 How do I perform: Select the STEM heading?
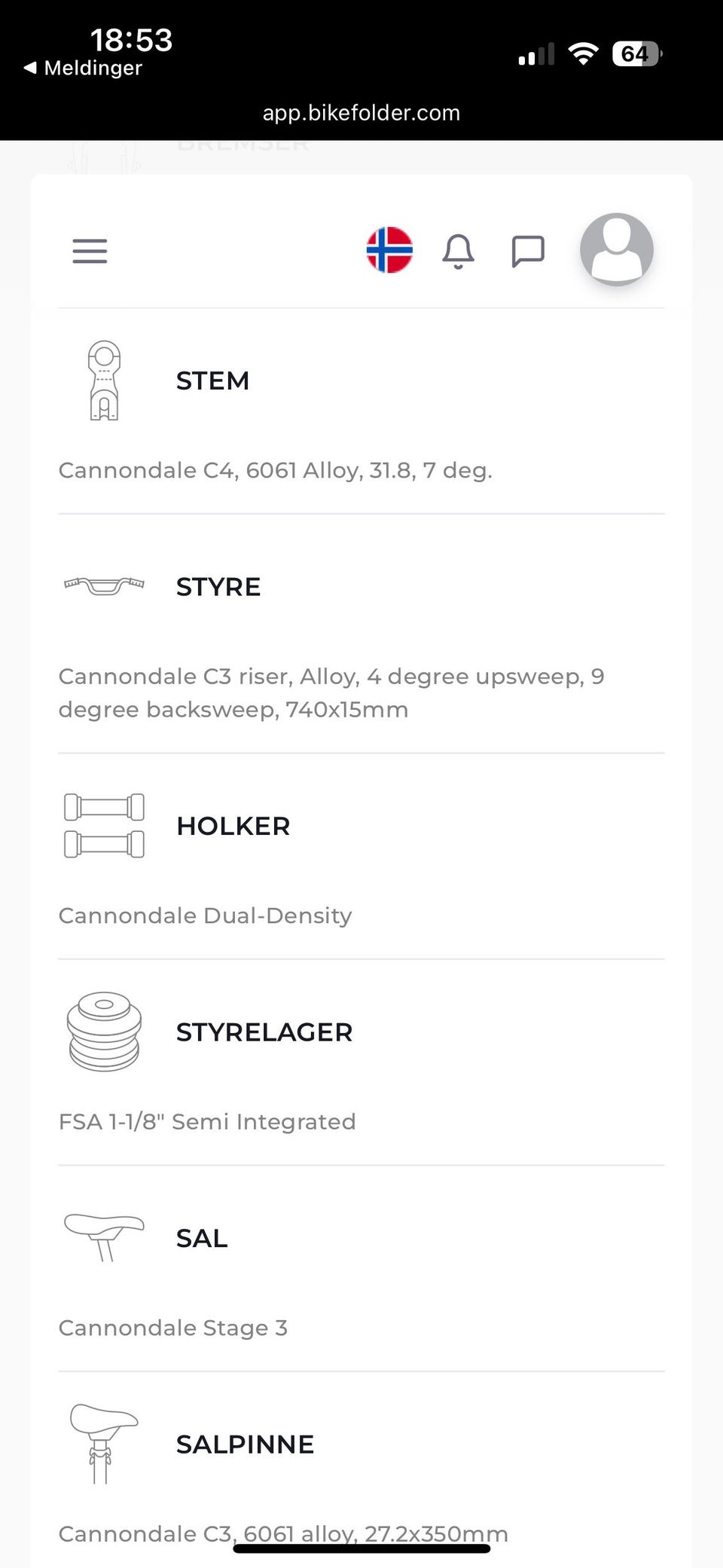pyautogui.click(x=212, y=381)
